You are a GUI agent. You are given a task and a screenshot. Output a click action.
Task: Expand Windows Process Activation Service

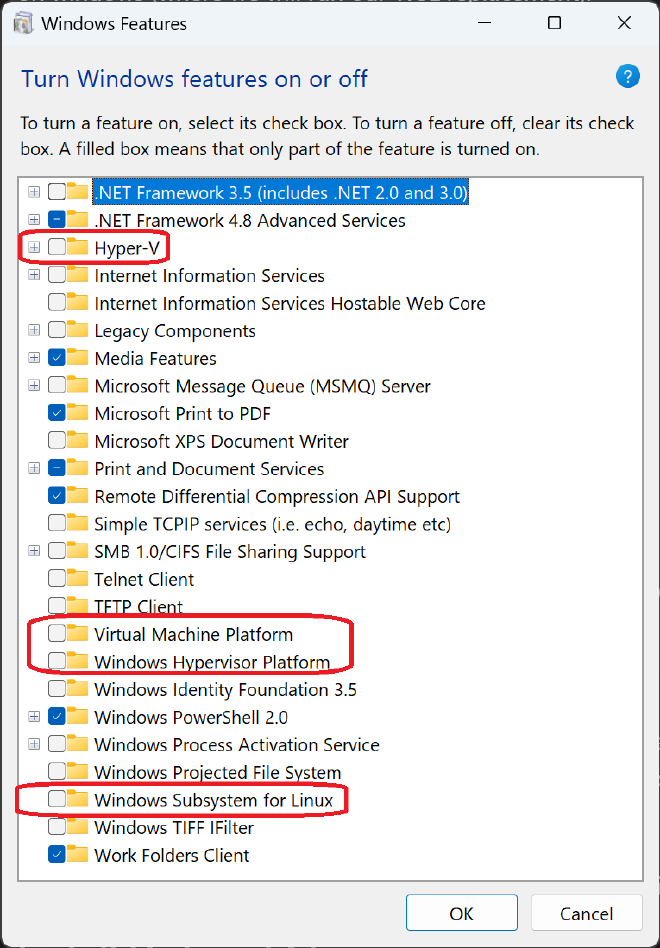[34, 744]
